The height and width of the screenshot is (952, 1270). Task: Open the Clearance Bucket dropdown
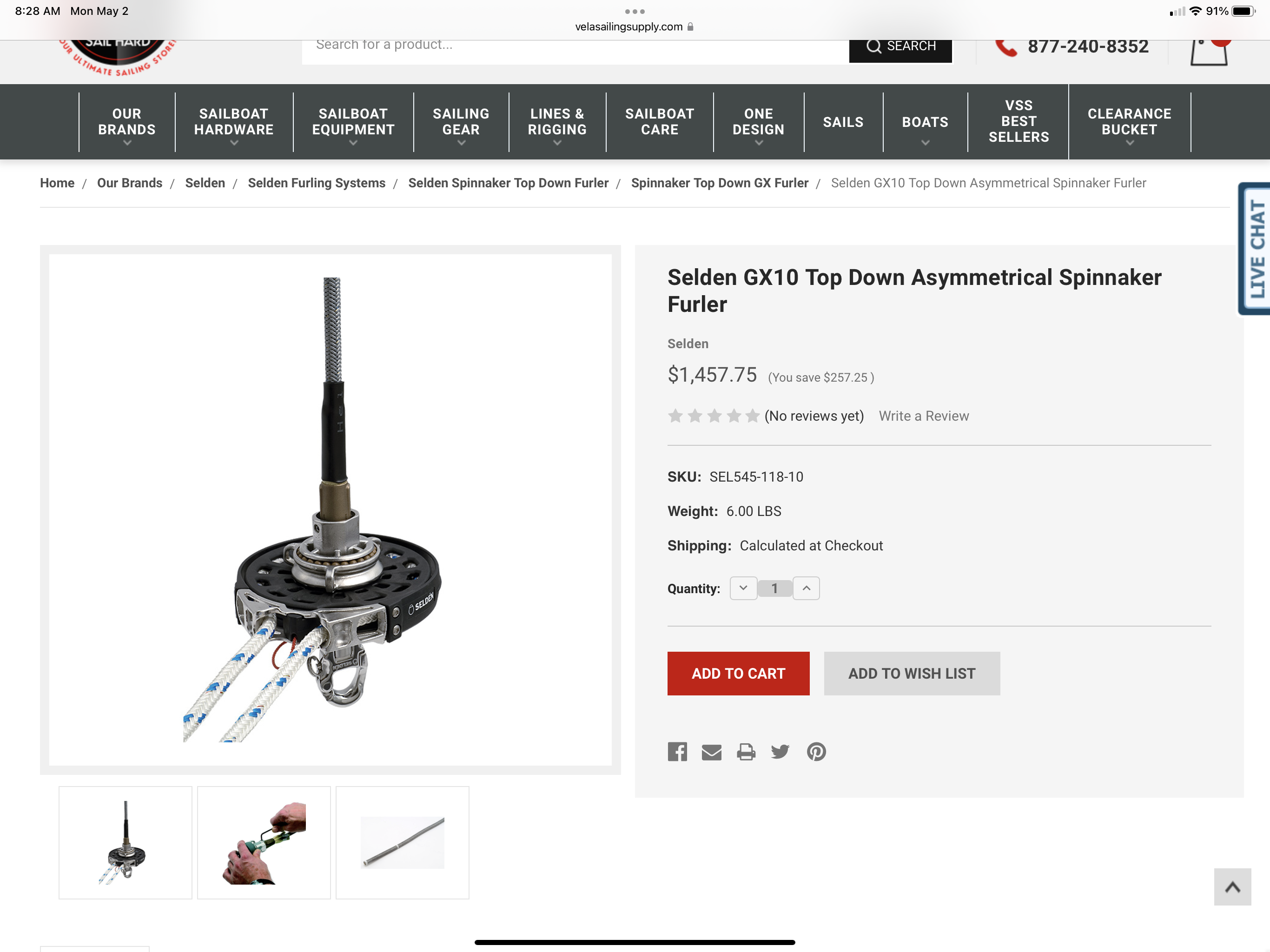[1129, 122]
